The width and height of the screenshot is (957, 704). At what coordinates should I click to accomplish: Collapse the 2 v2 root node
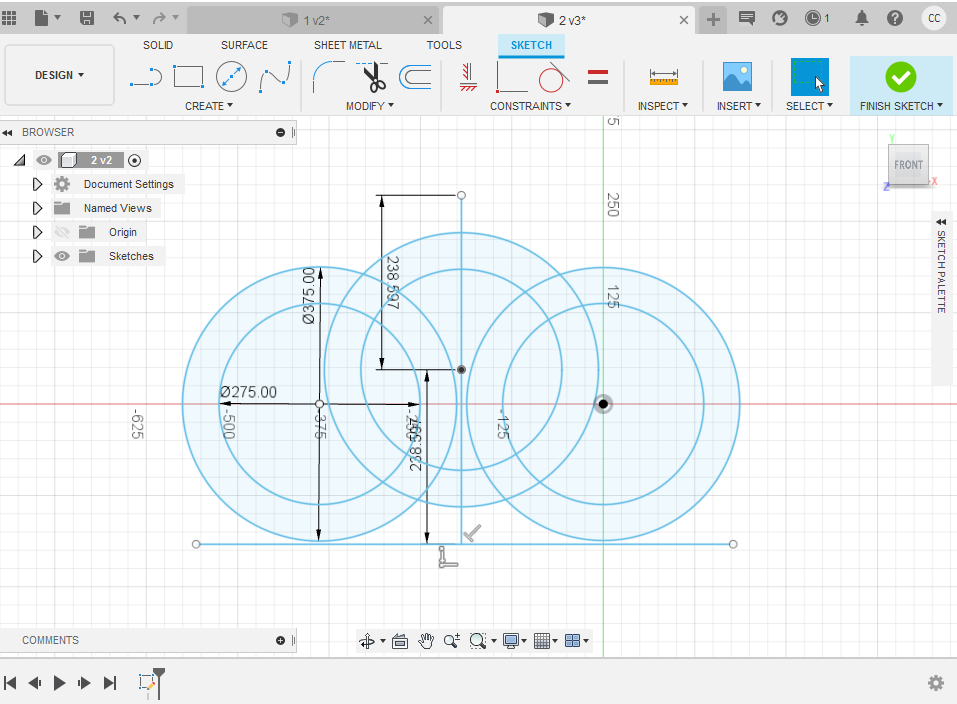click(x=20, y=160)
